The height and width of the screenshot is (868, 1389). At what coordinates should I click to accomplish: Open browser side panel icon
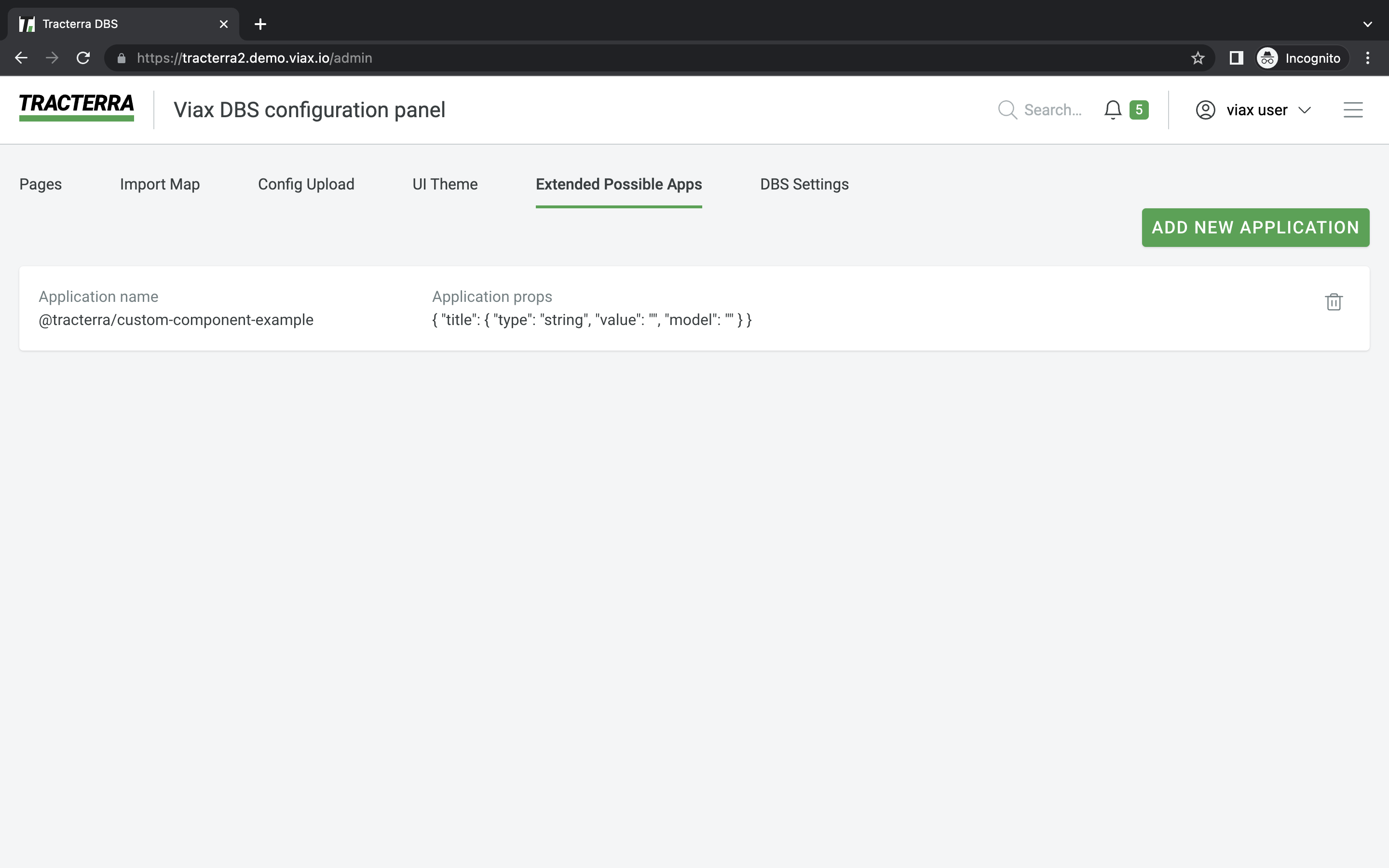click(x=1236, y=58)
